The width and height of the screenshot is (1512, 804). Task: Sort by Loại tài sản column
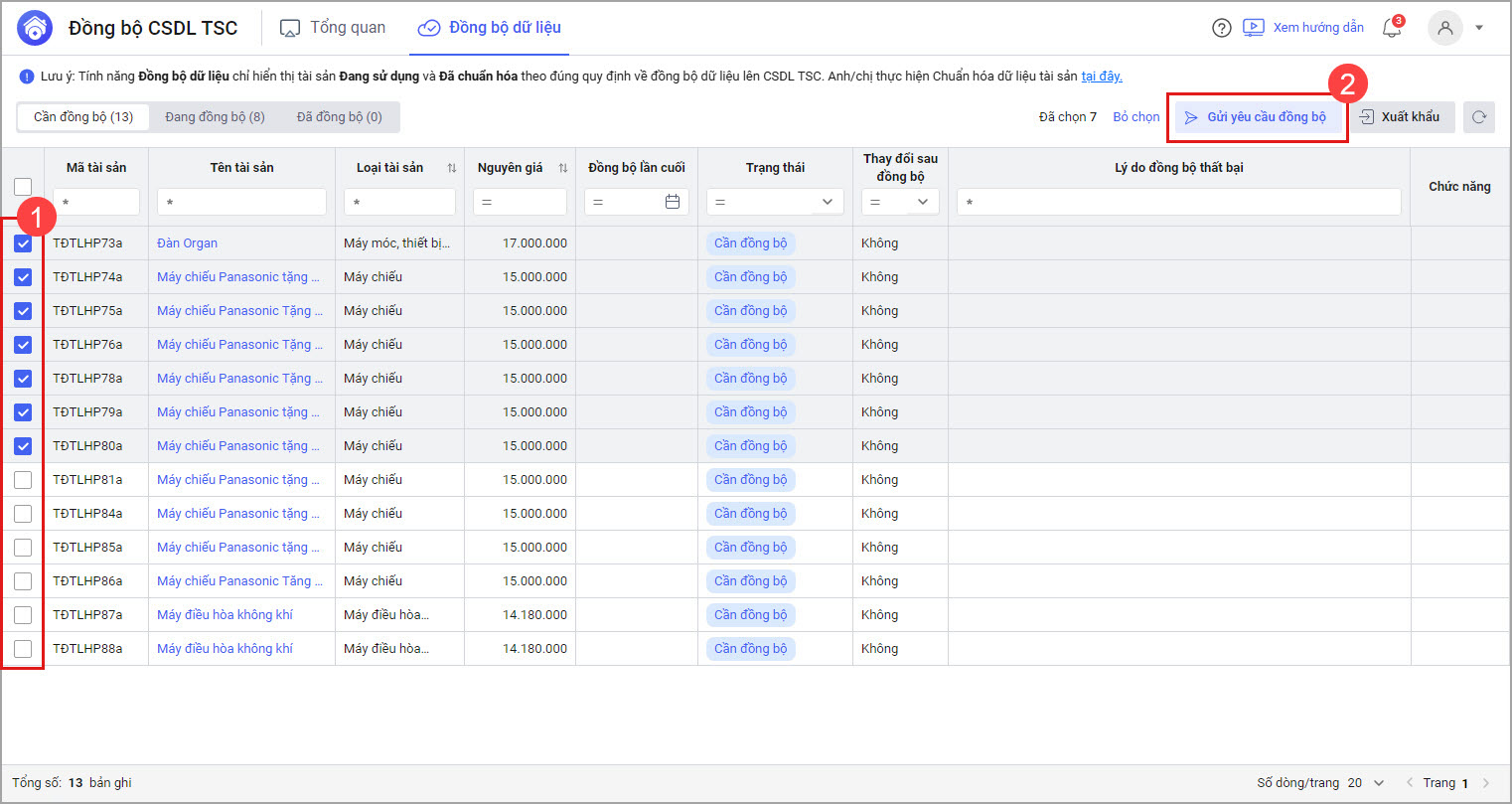click(452, 168)
